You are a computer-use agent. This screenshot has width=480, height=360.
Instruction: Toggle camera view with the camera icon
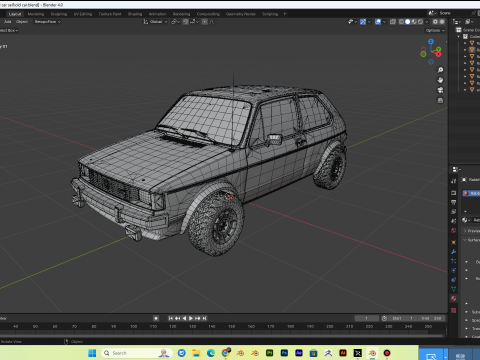coord(440,90)
